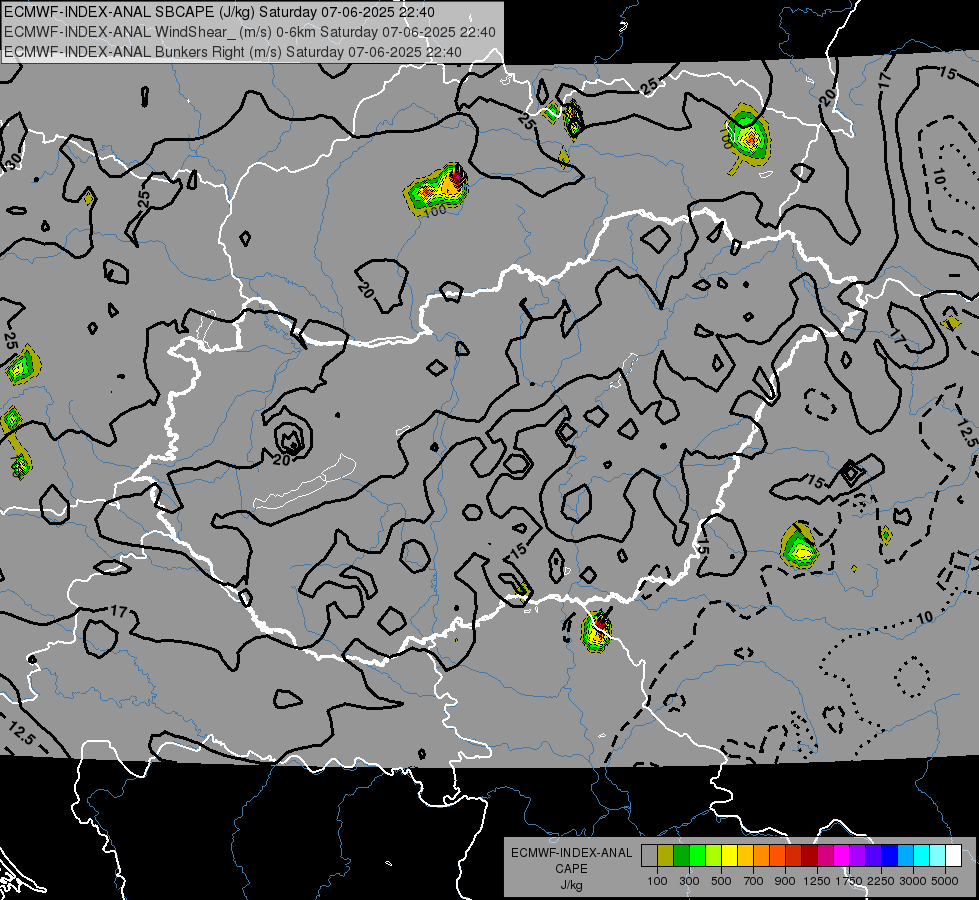979x900 pixels.
Task: Click the cyan legend swatch
Action: [921, 856]
